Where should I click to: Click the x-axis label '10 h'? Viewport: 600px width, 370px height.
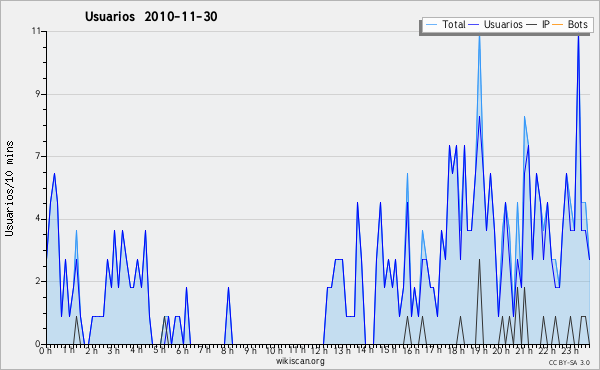coord(274,350)
